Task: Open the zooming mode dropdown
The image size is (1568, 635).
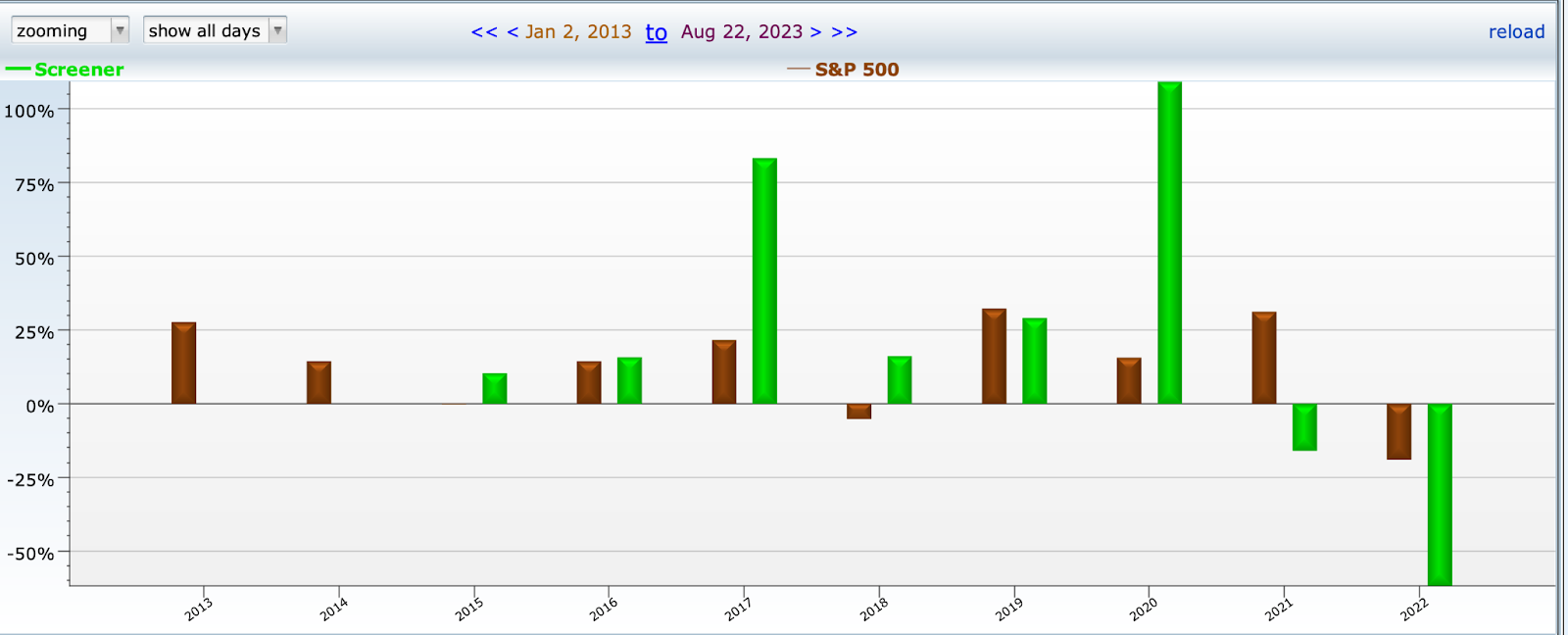Action: 71,30
